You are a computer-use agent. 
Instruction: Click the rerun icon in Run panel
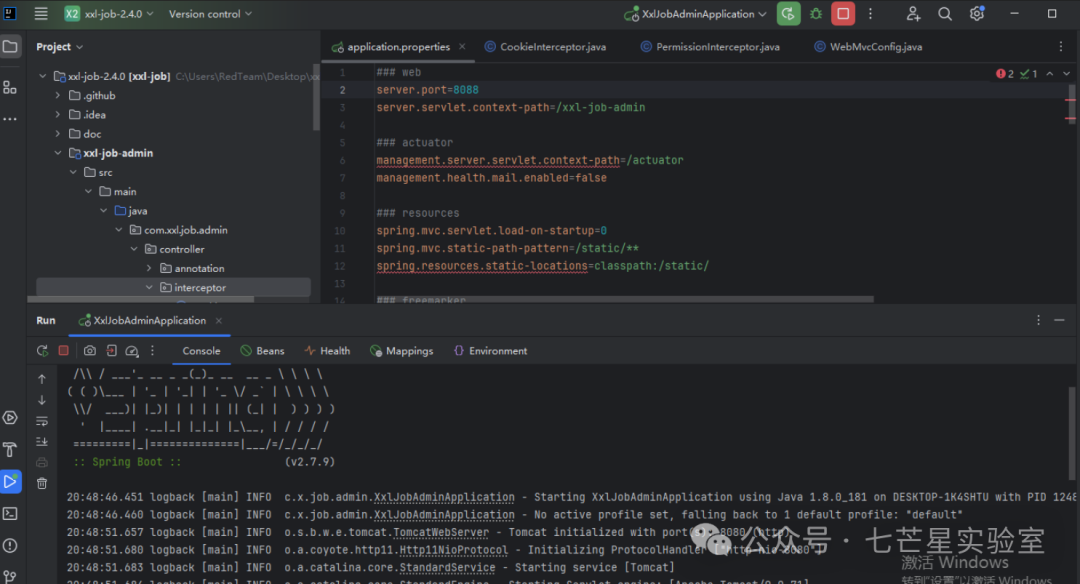click(x=42, y=351)
